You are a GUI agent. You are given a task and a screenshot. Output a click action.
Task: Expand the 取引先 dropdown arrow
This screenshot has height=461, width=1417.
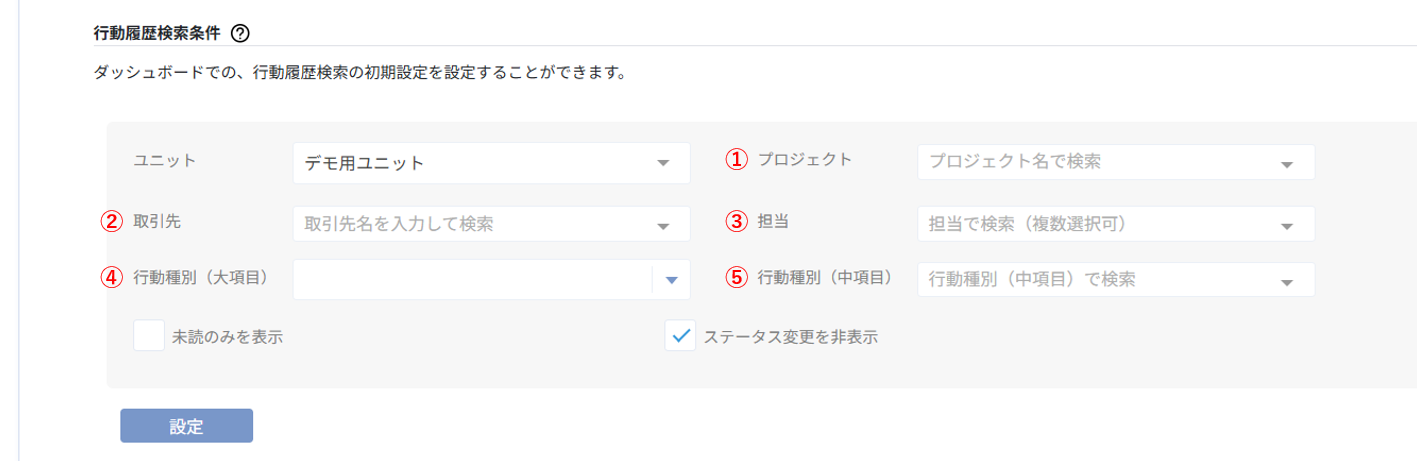[662, 226]
